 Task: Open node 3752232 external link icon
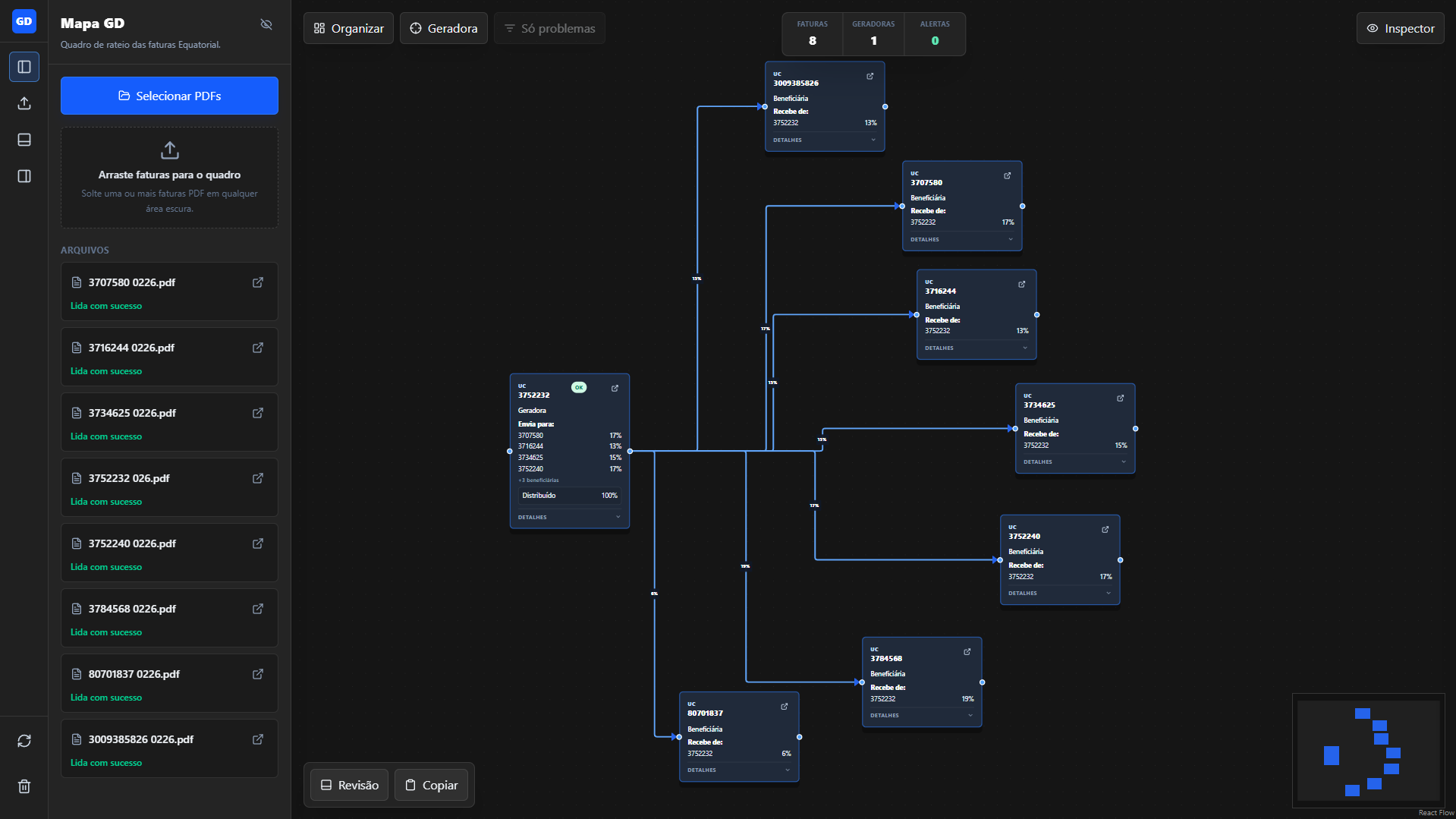coord(615,388)
